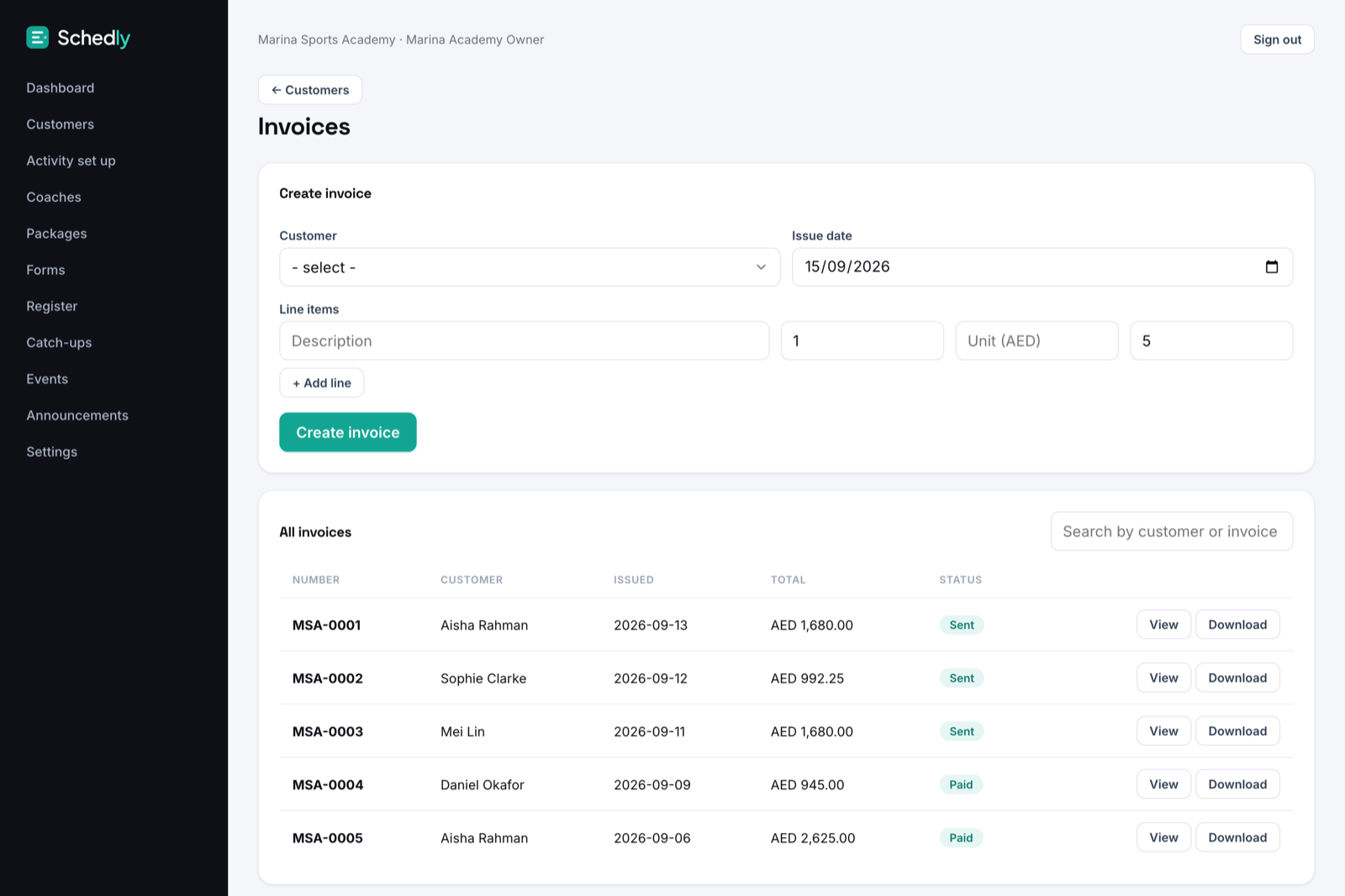Open Announcements section
Image resolution: width=1345 pixels, height=896 pixels.
pyautogui.click(x=77, y=415)
